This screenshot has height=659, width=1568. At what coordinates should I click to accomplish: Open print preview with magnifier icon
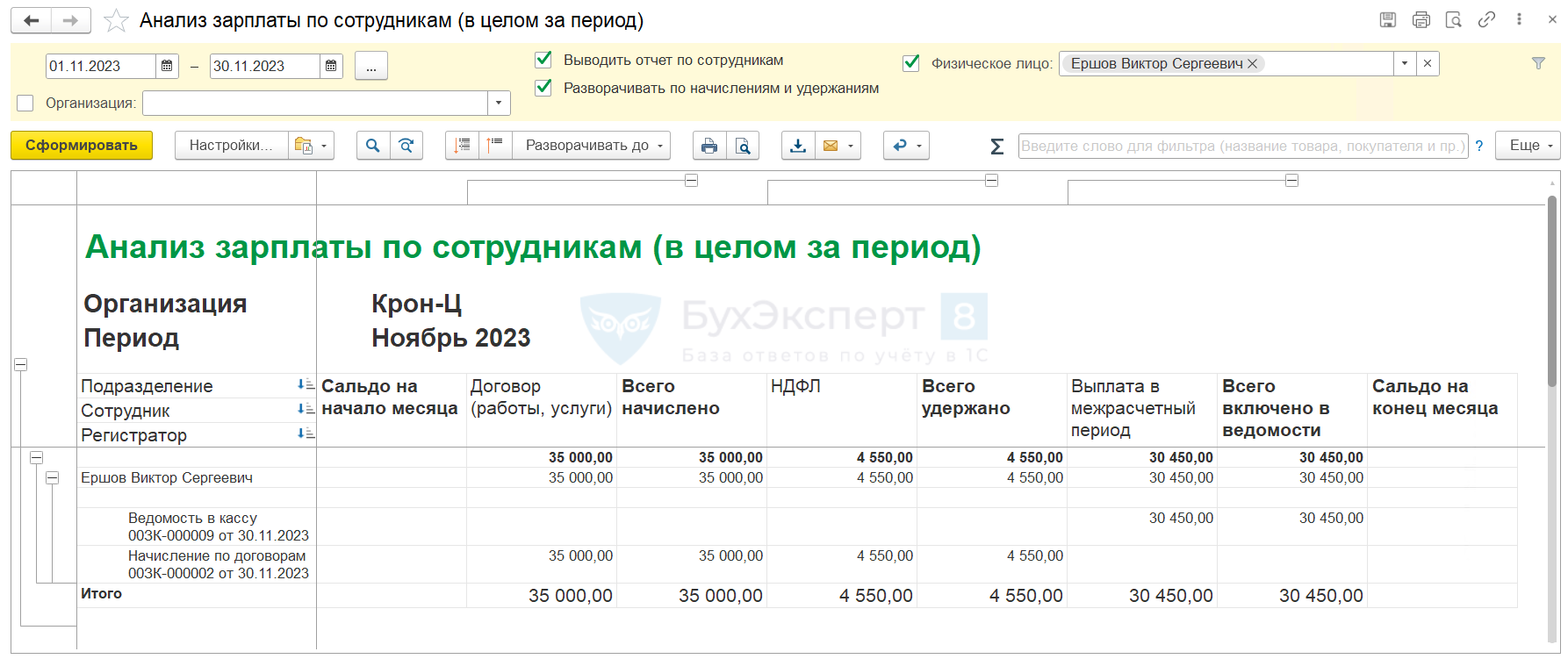pos(743,146)
